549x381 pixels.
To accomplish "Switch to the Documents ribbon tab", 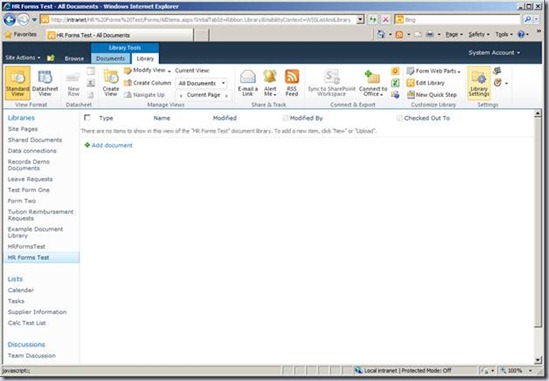I will click(x=110, y=58).
